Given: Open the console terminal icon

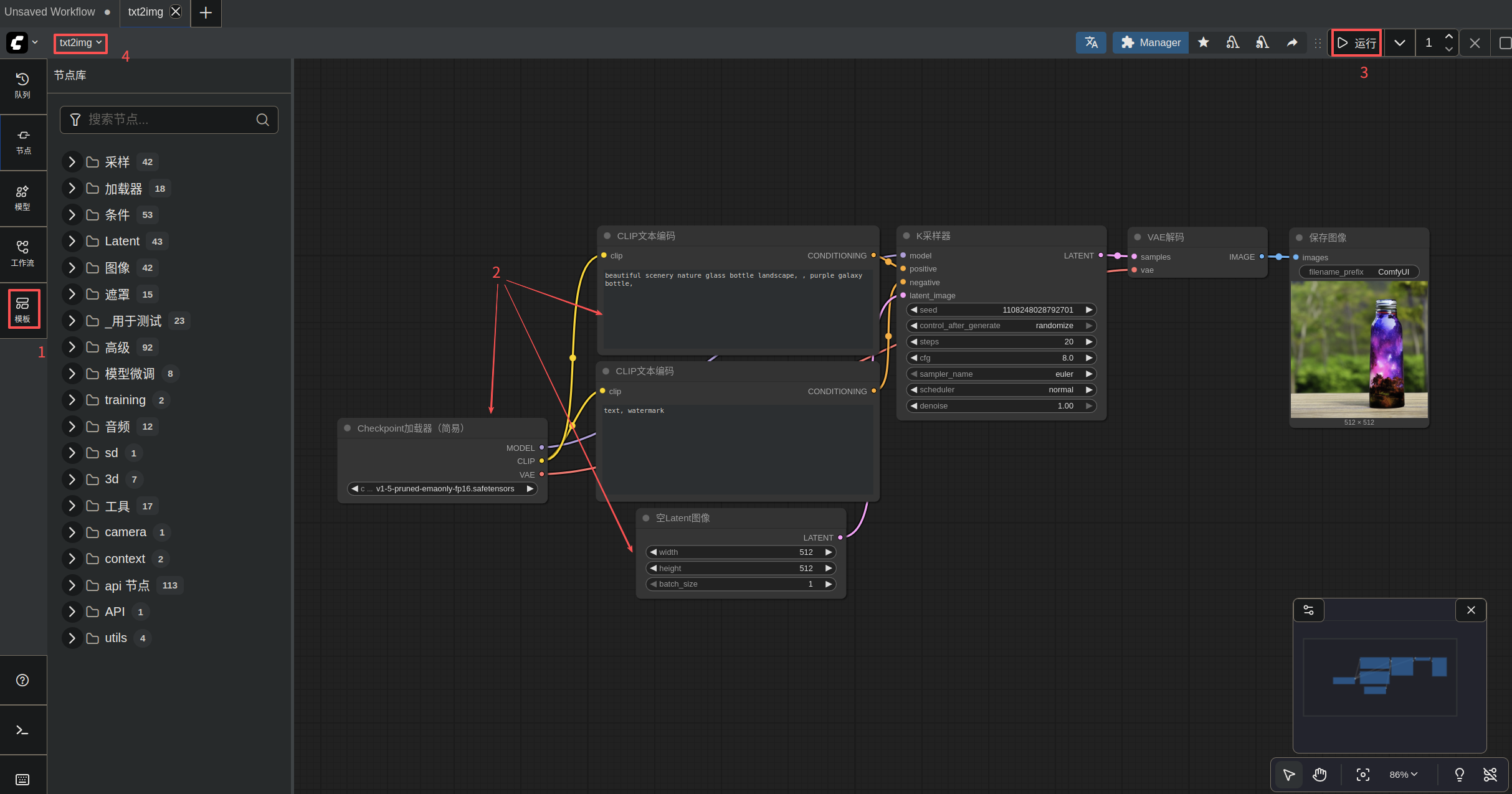Looking at the screenshot, I should [x=22, y=730].
